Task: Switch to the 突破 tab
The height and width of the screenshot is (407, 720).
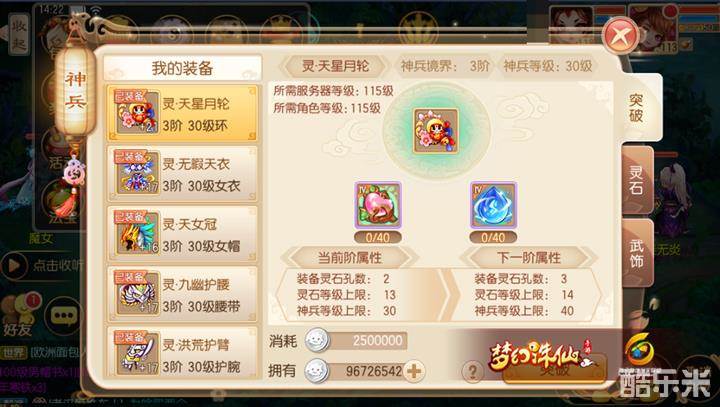Action: pyautogui.click(x=637, y=108)
